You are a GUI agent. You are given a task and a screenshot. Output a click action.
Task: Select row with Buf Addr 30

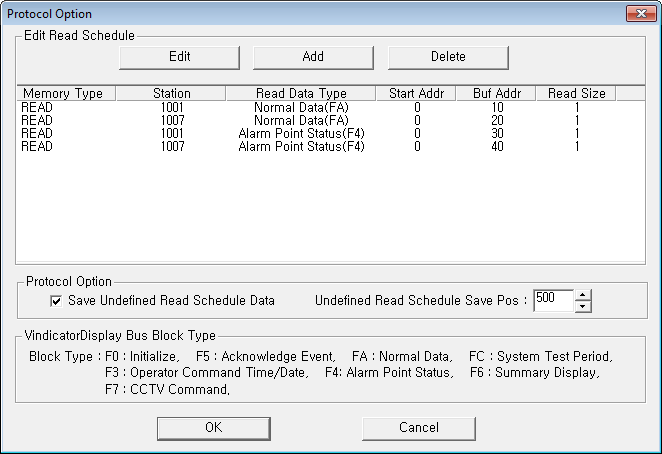(331, 134)
